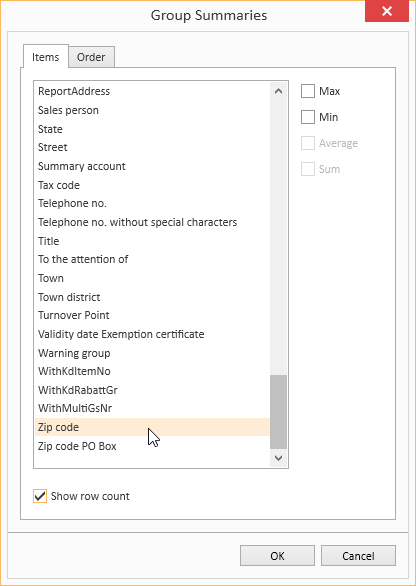The height and width of the screenshot is (586, 416).
Task: Select Sales person in the list
Action: (x=152, y=110)
